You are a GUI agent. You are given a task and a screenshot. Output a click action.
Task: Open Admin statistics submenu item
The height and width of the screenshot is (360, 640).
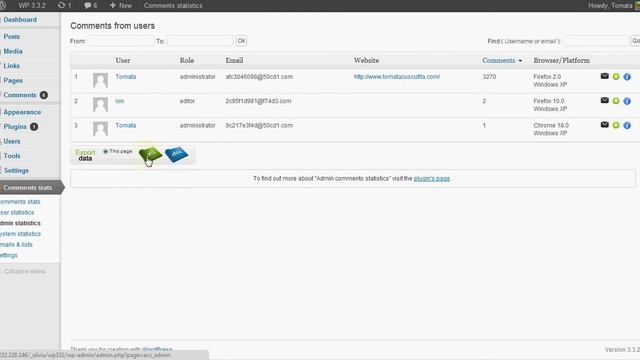pyautogui.click(x=20, y=223)
